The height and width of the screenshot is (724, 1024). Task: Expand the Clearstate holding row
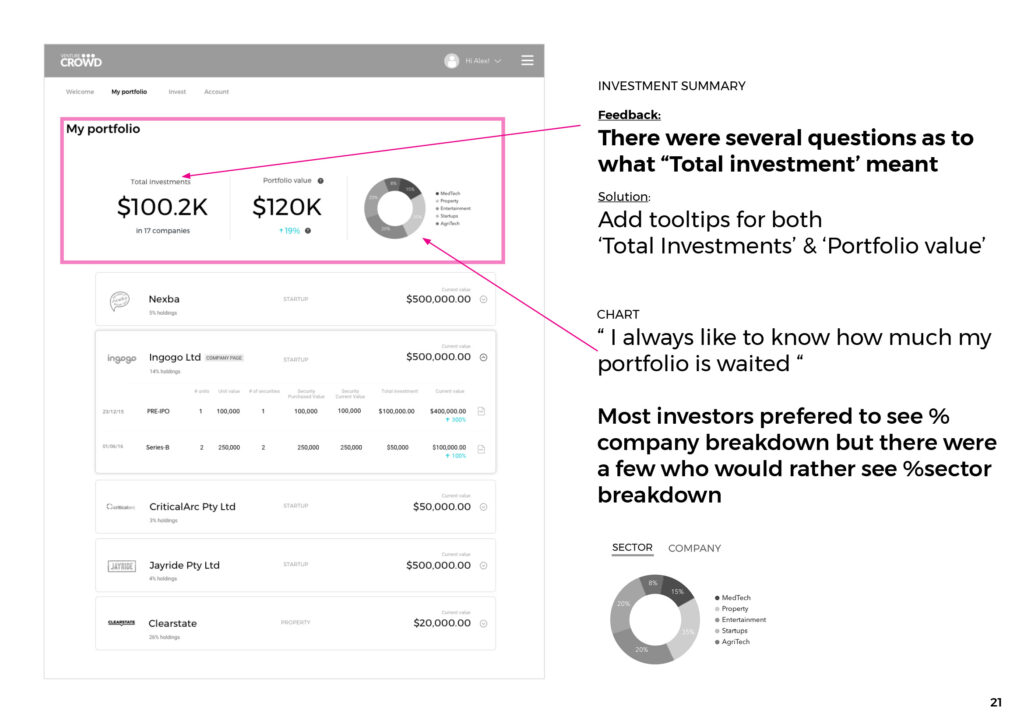pyautogui.click(x=483, y=623)
